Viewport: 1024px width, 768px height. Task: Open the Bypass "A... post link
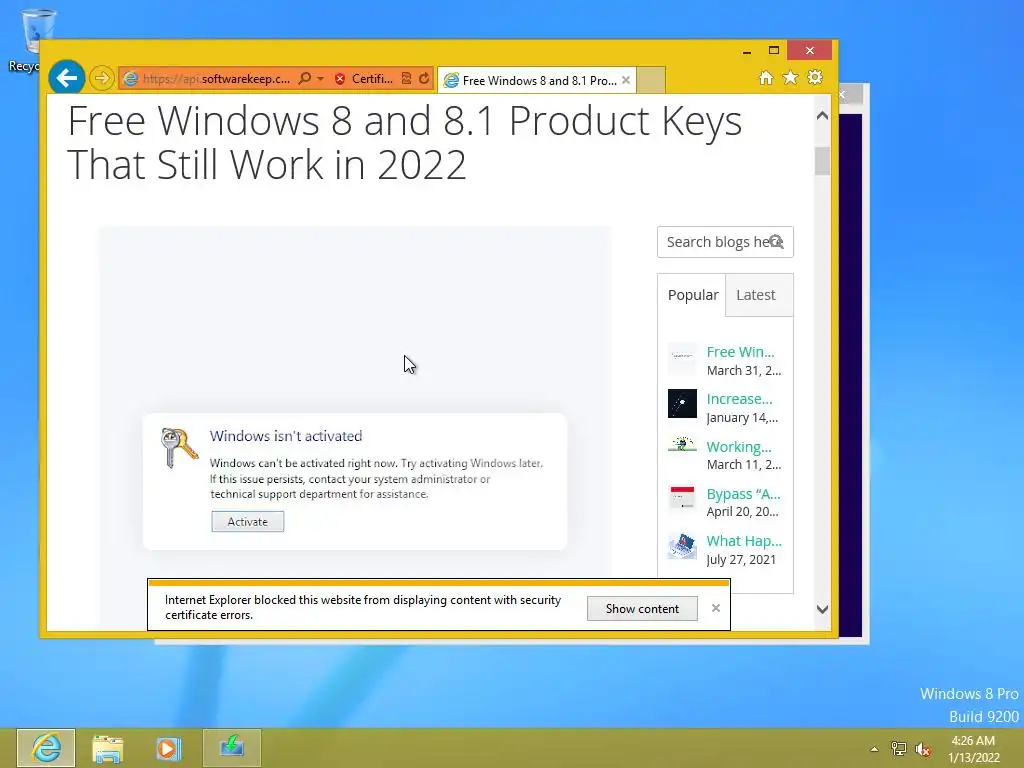click(x=743, y=494)
